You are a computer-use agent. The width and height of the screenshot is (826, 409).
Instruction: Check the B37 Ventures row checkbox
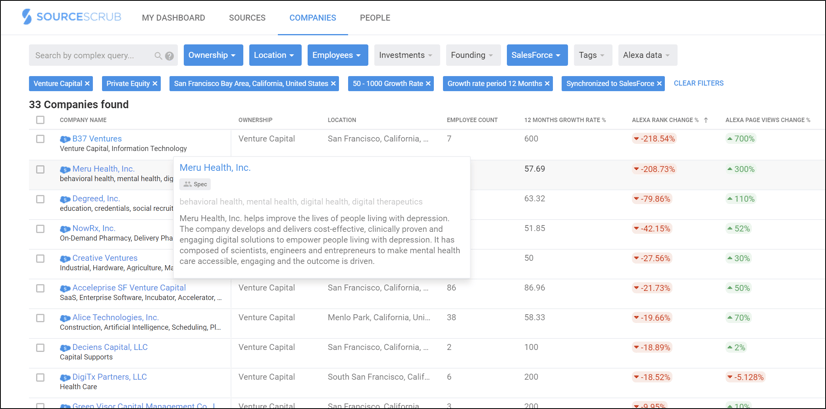point(41,139)
